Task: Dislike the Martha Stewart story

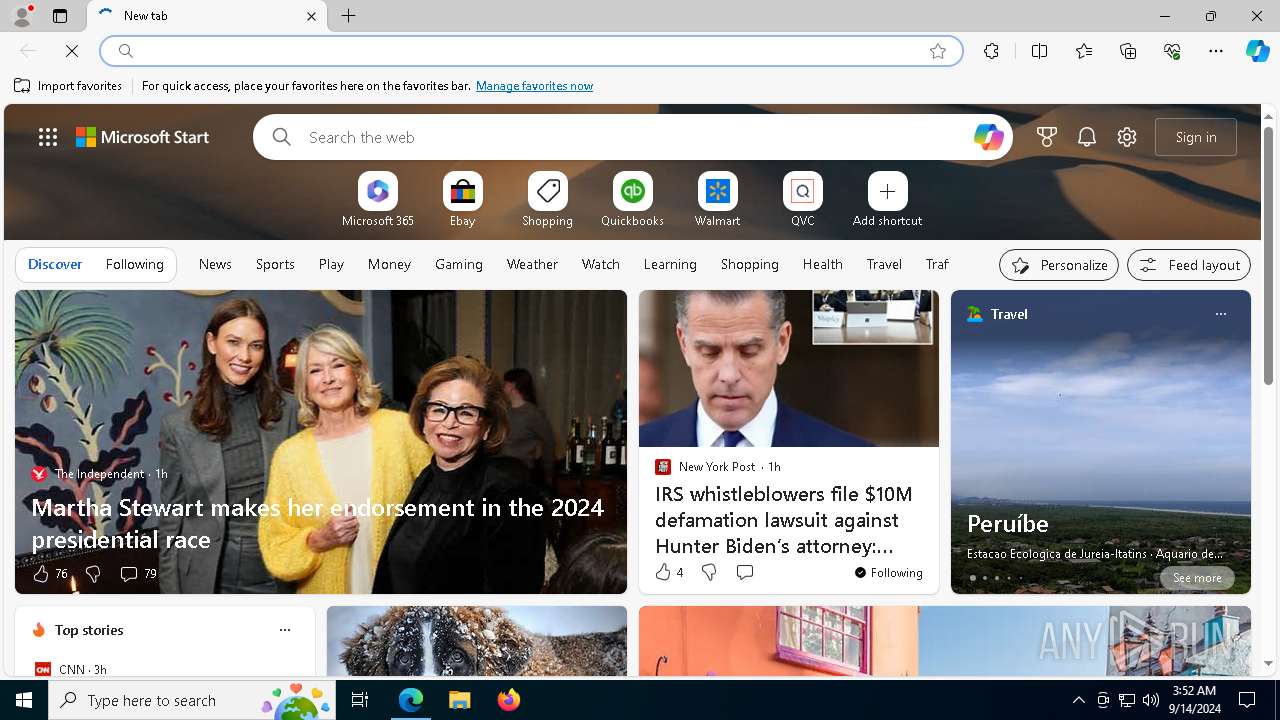Action: click(x=93, y=574)
